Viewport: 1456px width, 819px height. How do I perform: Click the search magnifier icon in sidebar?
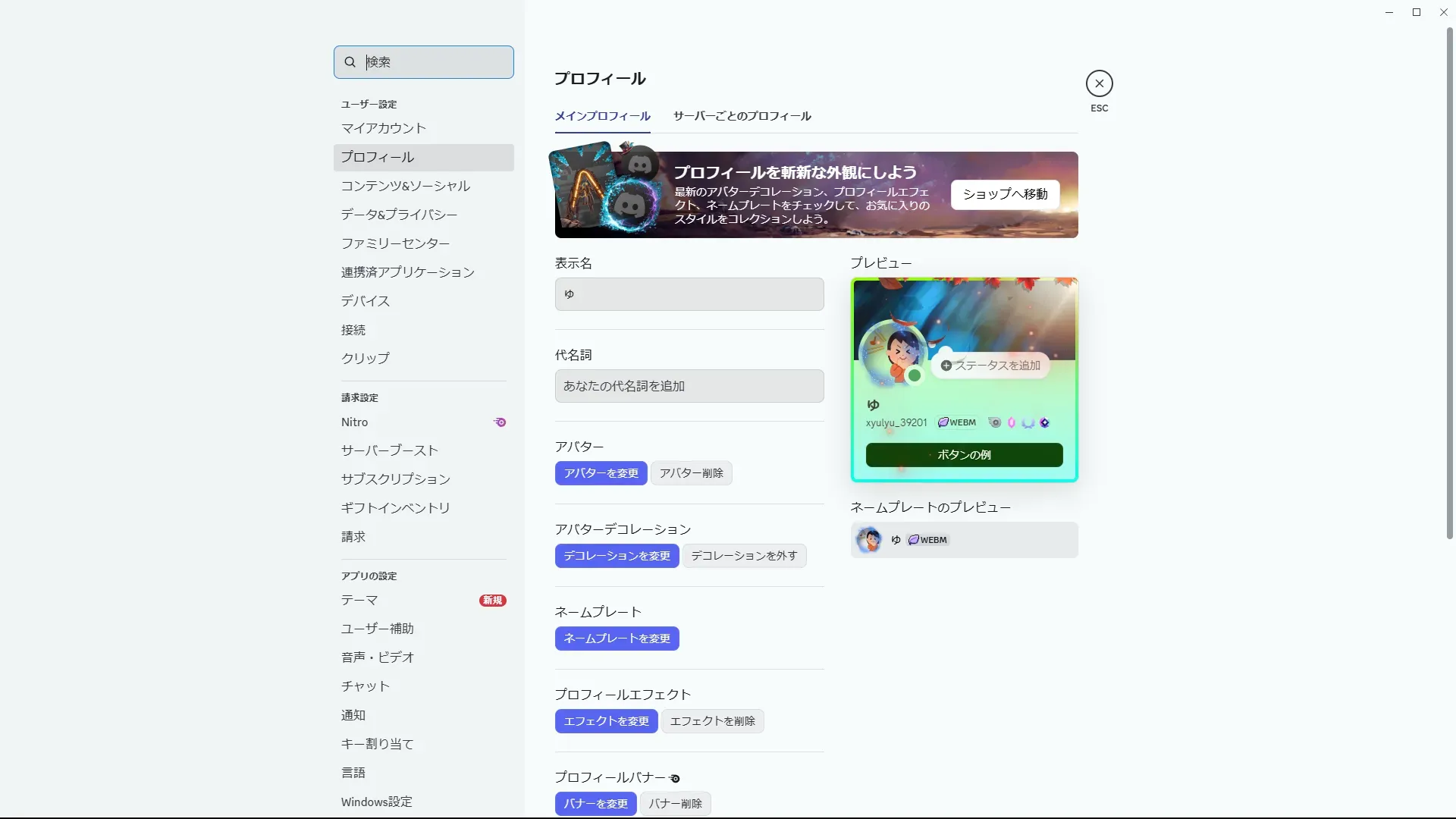[x=350, y=62]
